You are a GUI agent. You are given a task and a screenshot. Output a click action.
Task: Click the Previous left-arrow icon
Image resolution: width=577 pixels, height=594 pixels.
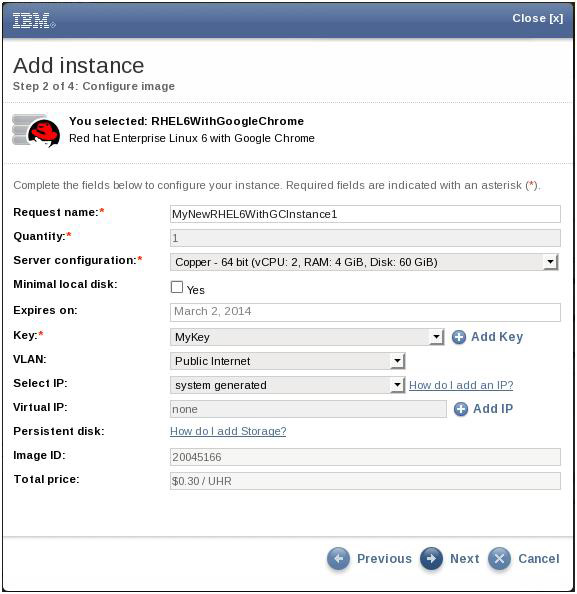coord(338,558)
